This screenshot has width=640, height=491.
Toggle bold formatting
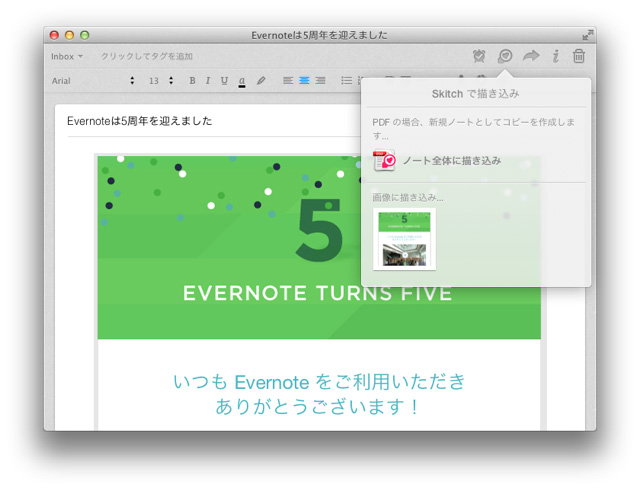pos(192,81)
